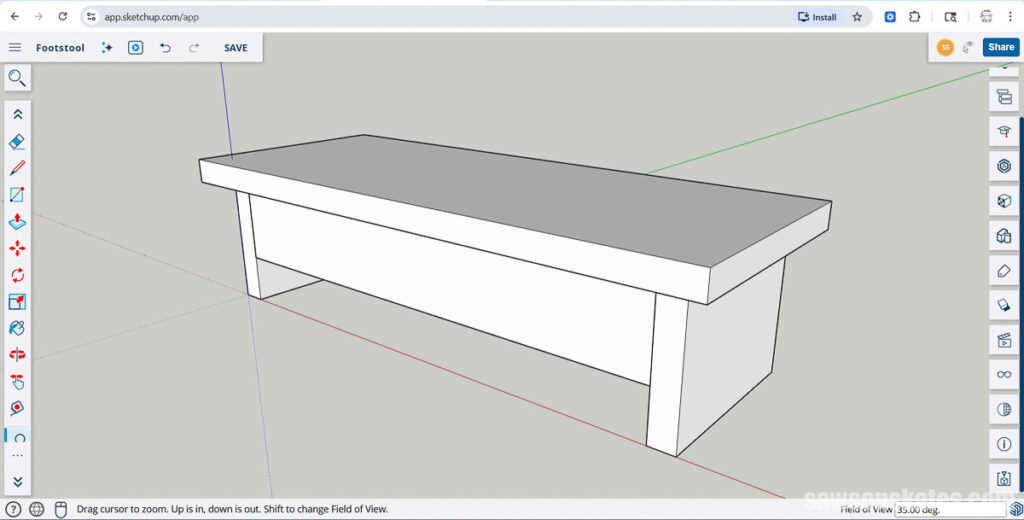Reload the browser page
This screenshot has width=1024, height=520.
pyautogui.click(x=63, y=17)
